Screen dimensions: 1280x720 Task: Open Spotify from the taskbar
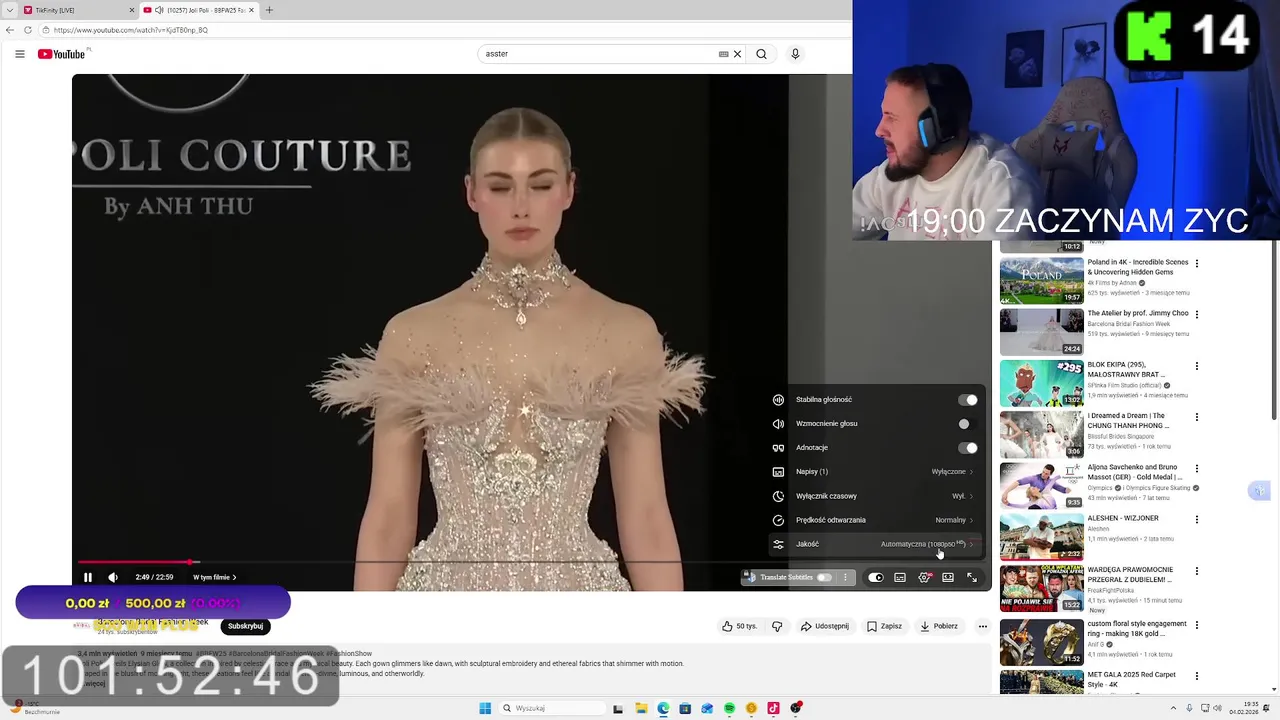coord(729,708)
